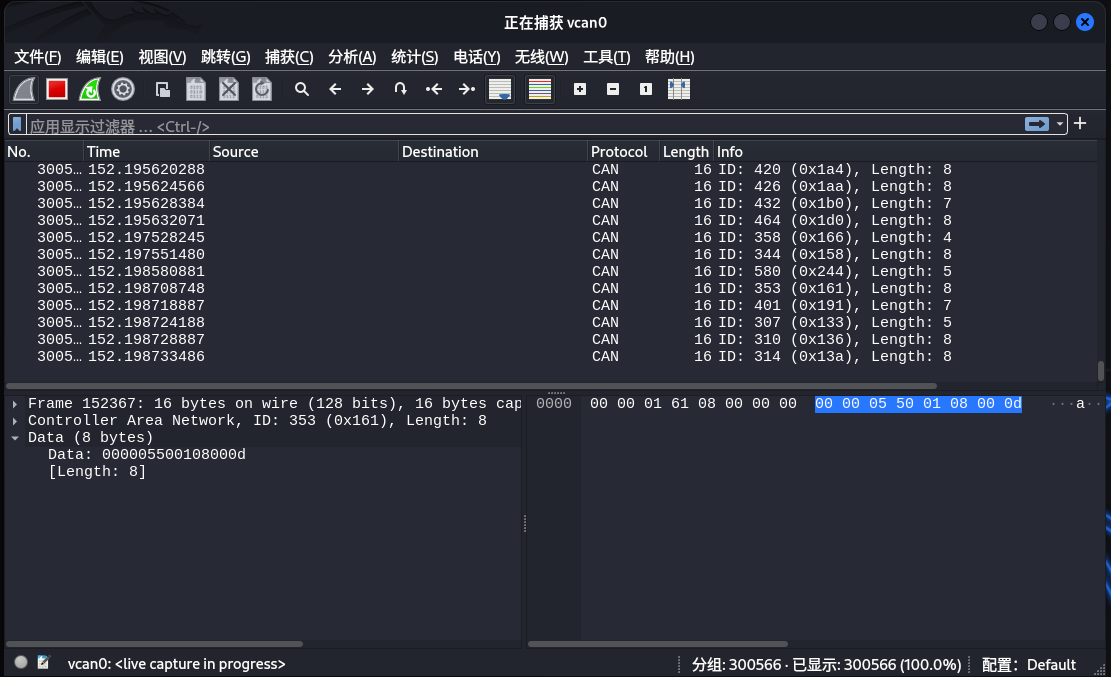Open capture options gear icon
Viewport: 1111px width, 677px height.
[x=123, y=89]
